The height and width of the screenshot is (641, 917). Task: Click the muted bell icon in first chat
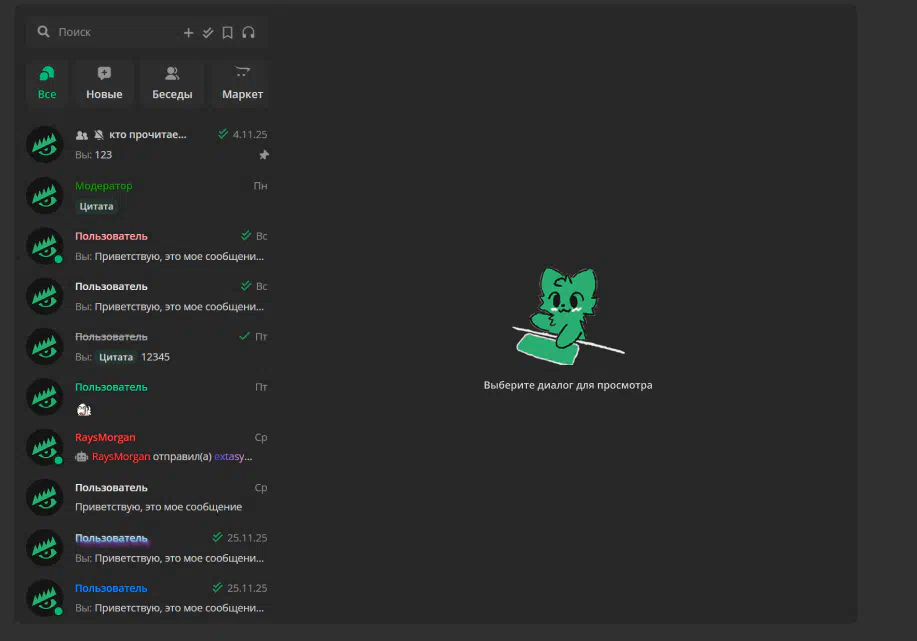[x=99, y=135]
